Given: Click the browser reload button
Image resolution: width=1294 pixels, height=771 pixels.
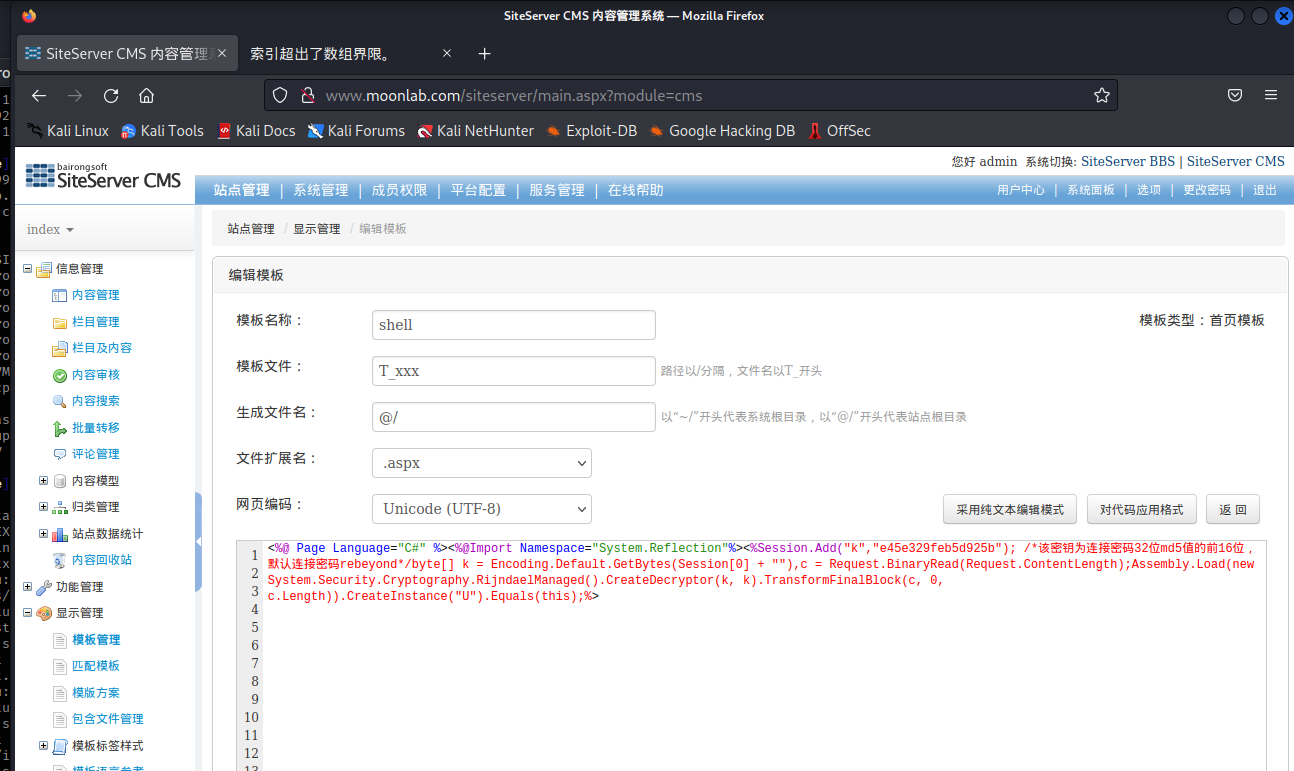Looking at the screenshot, I should pos(111,95).
